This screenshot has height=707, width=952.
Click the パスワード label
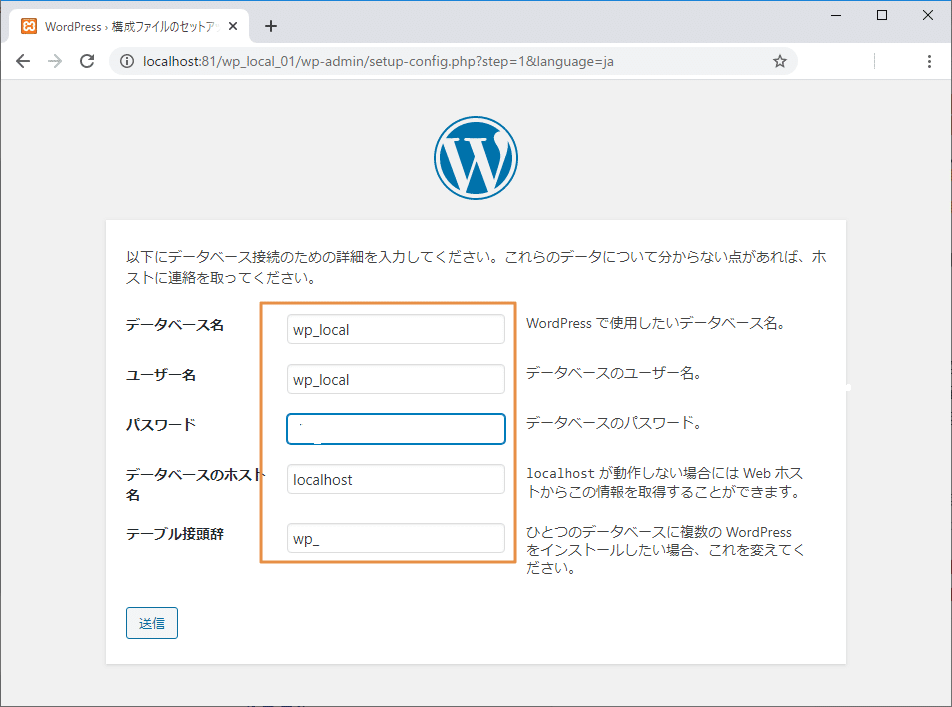(161, 425)
